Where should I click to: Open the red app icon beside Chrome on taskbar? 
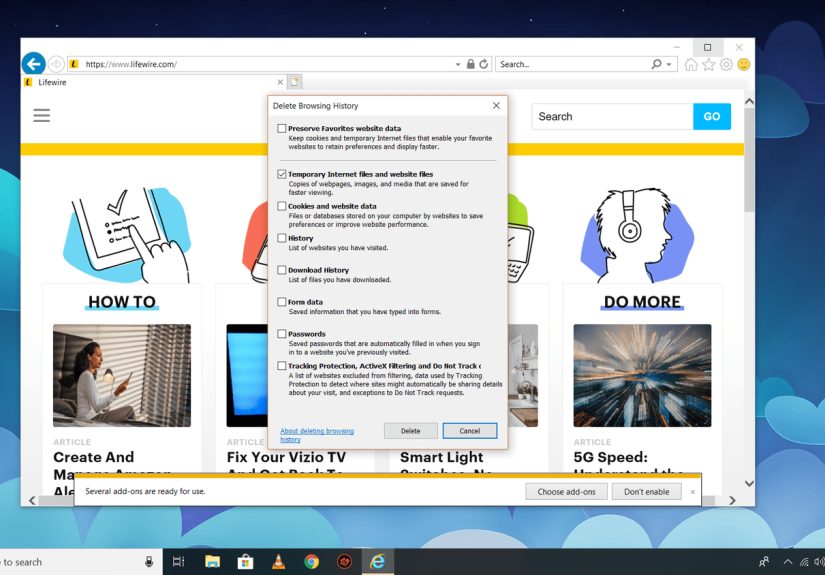[x=344, y=562]
